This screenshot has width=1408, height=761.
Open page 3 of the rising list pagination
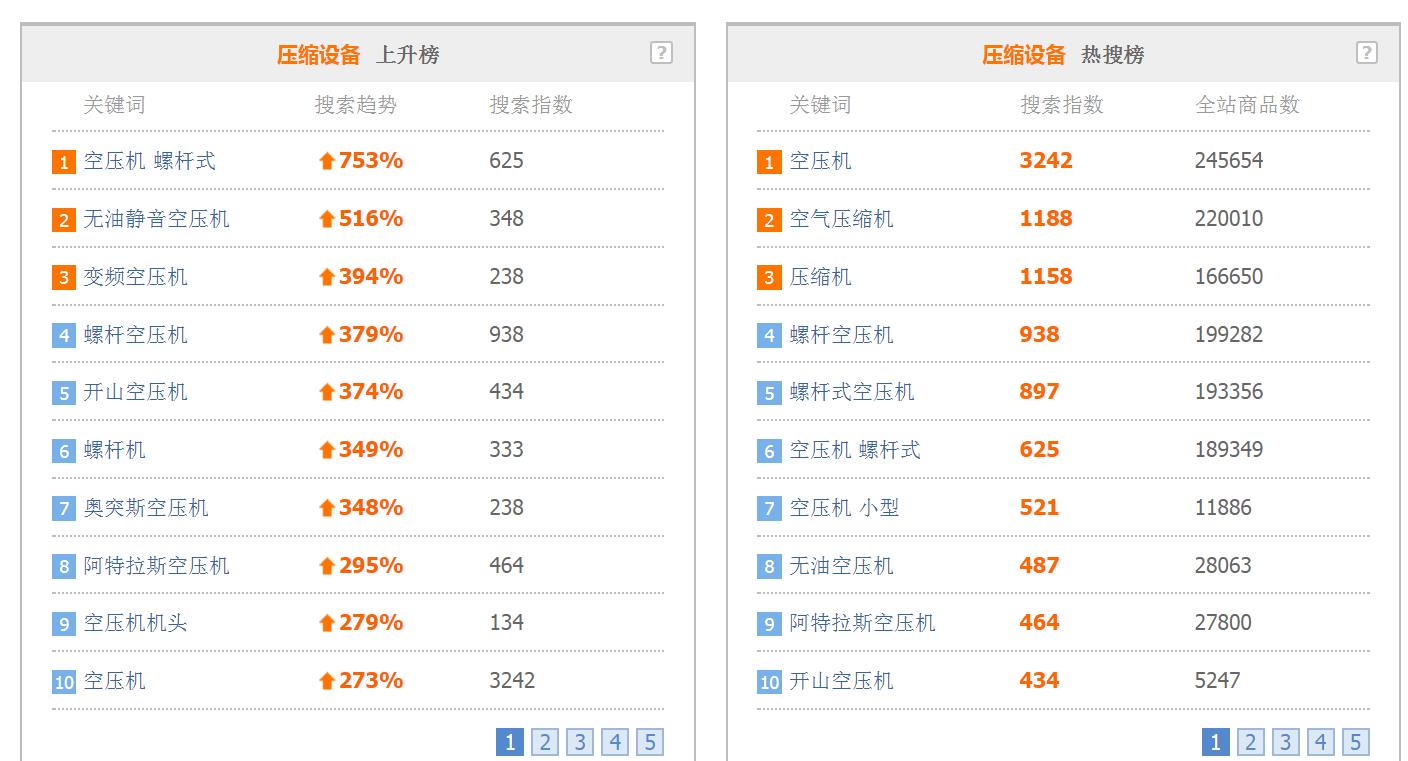pyautogui.click(x=580, y=742)
